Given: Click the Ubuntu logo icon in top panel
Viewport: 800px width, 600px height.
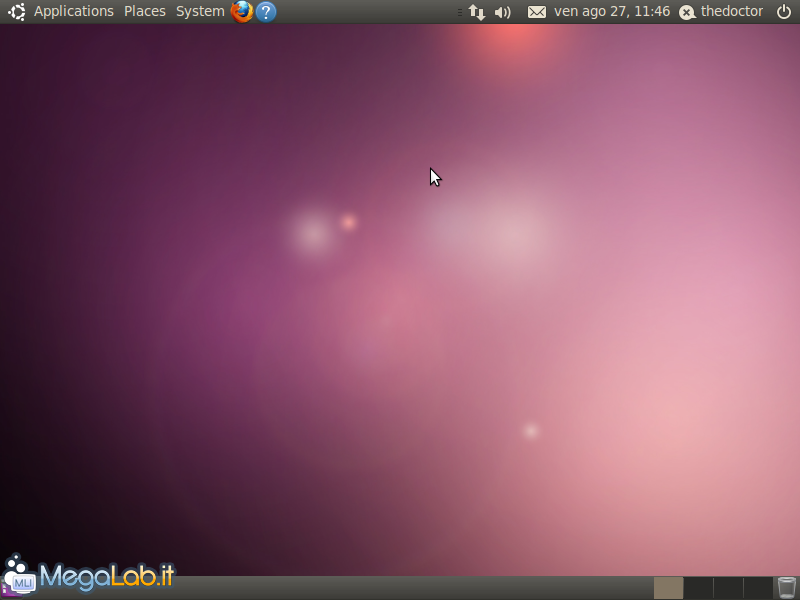Looking at the screenshot, I should (x=17, y=12).
